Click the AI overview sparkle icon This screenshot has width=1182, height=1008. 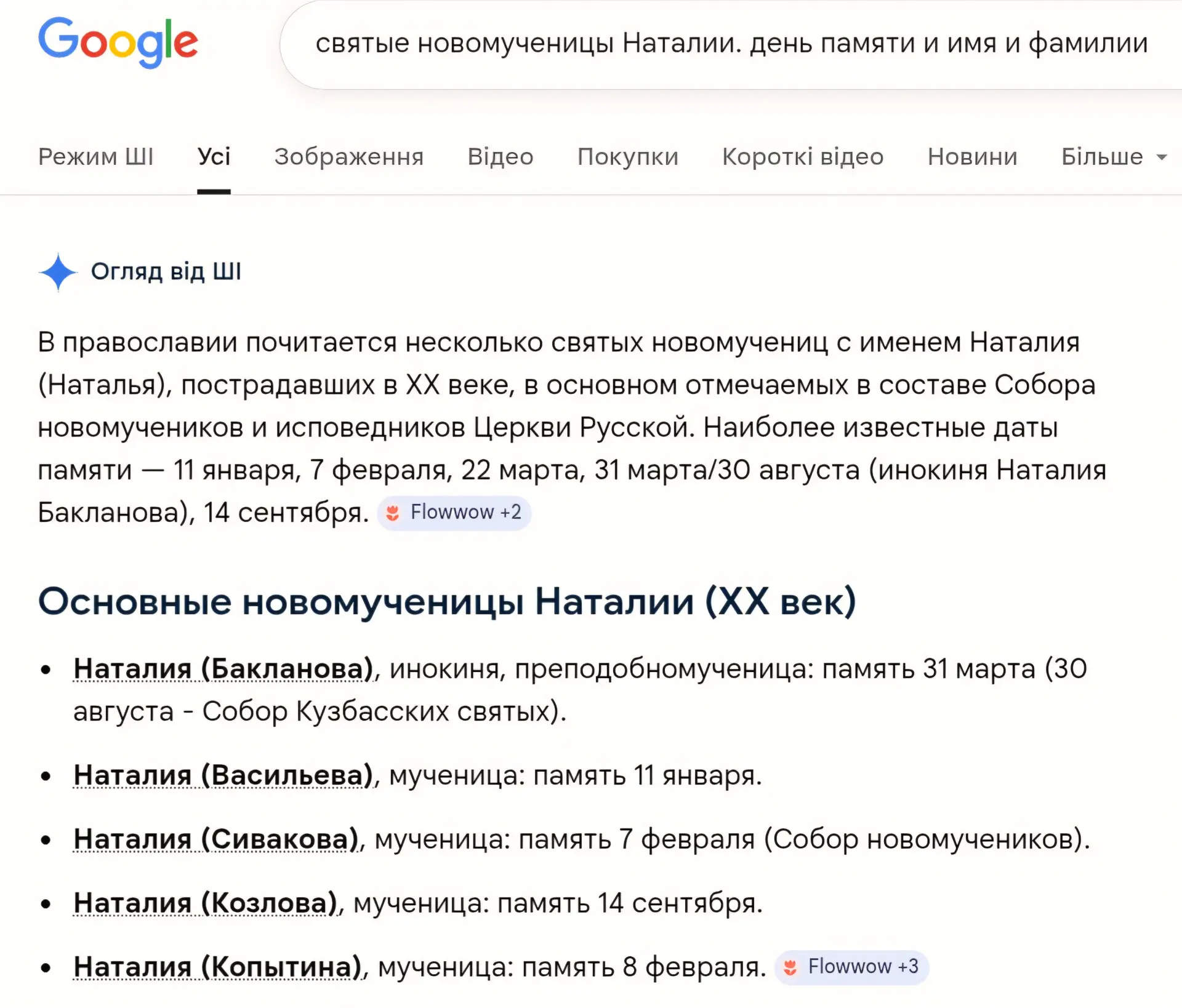[x=58, y=271]
